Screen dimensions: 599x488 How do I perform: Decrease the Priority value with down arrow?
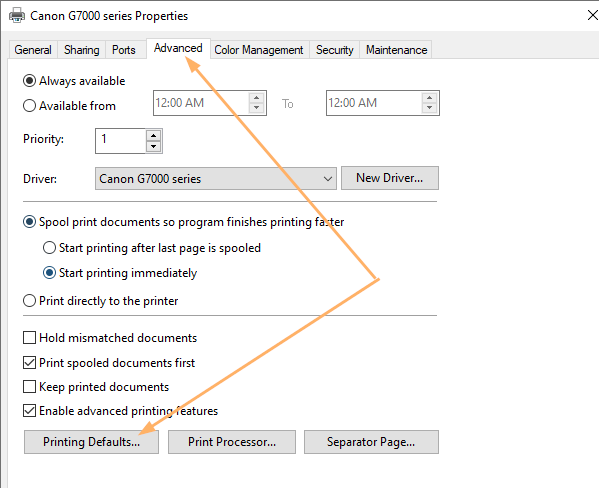tap(154, 146)
